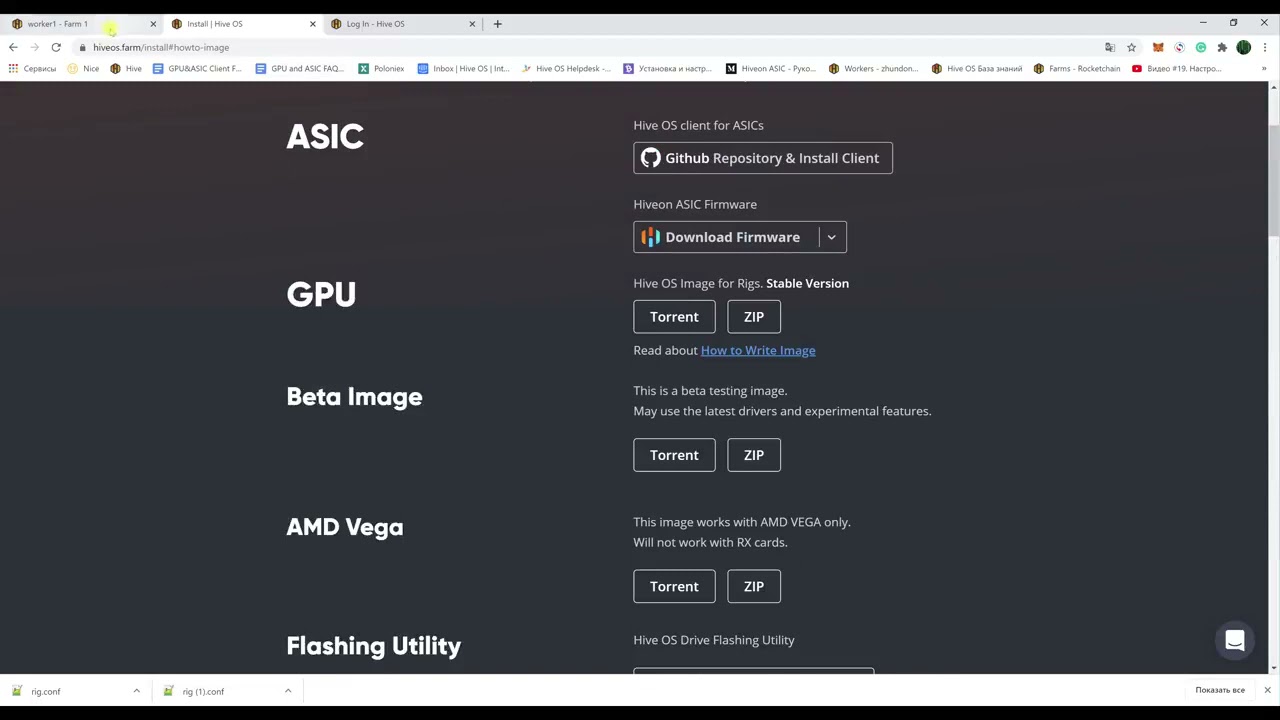Open the MetaMask fox extension
The image size is (1280, 720).
tap(1158, 47)
